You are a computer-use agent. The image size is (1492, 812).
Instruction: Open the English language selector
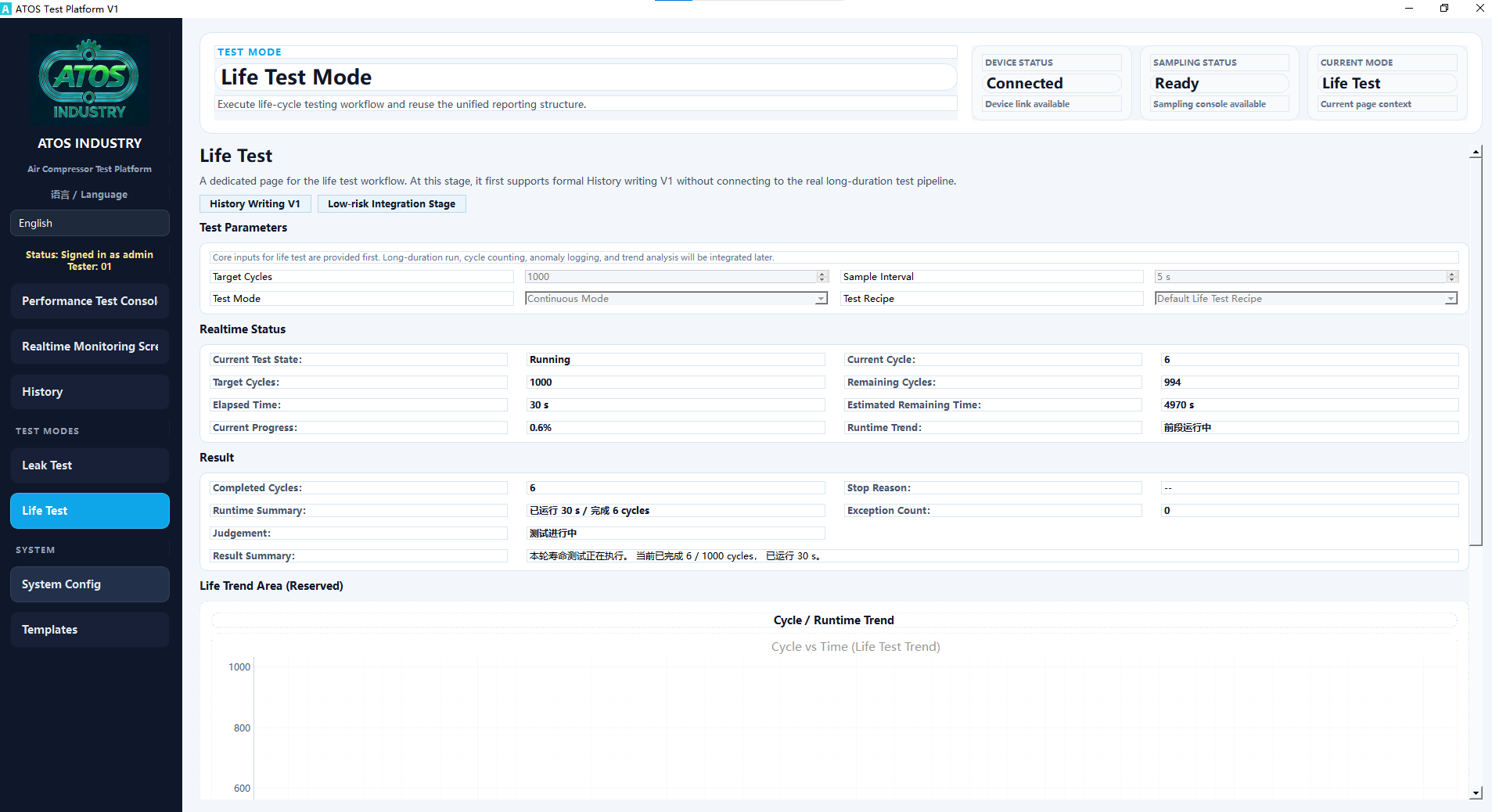pyautogui.click(x=90, y=223)
